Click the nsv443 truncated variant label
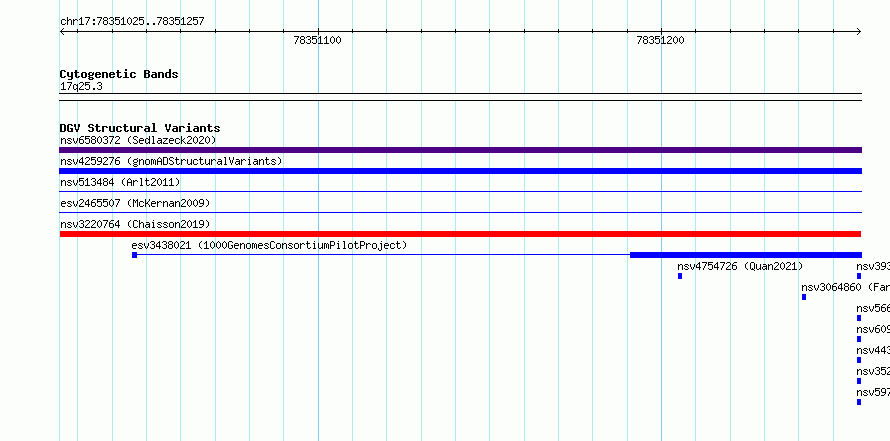This screenshot has width=890, height=441. pyautogui.click(x=873, y=350)
